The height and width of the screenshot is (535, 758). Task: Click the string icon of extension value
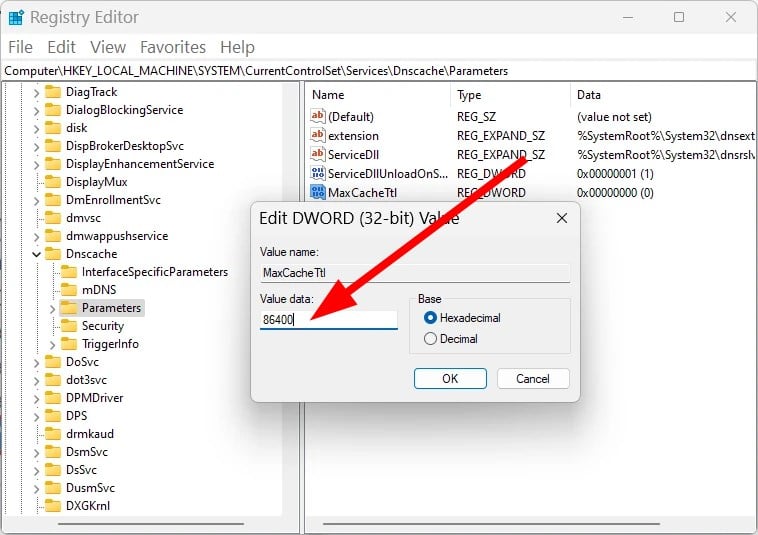point(318,135)
